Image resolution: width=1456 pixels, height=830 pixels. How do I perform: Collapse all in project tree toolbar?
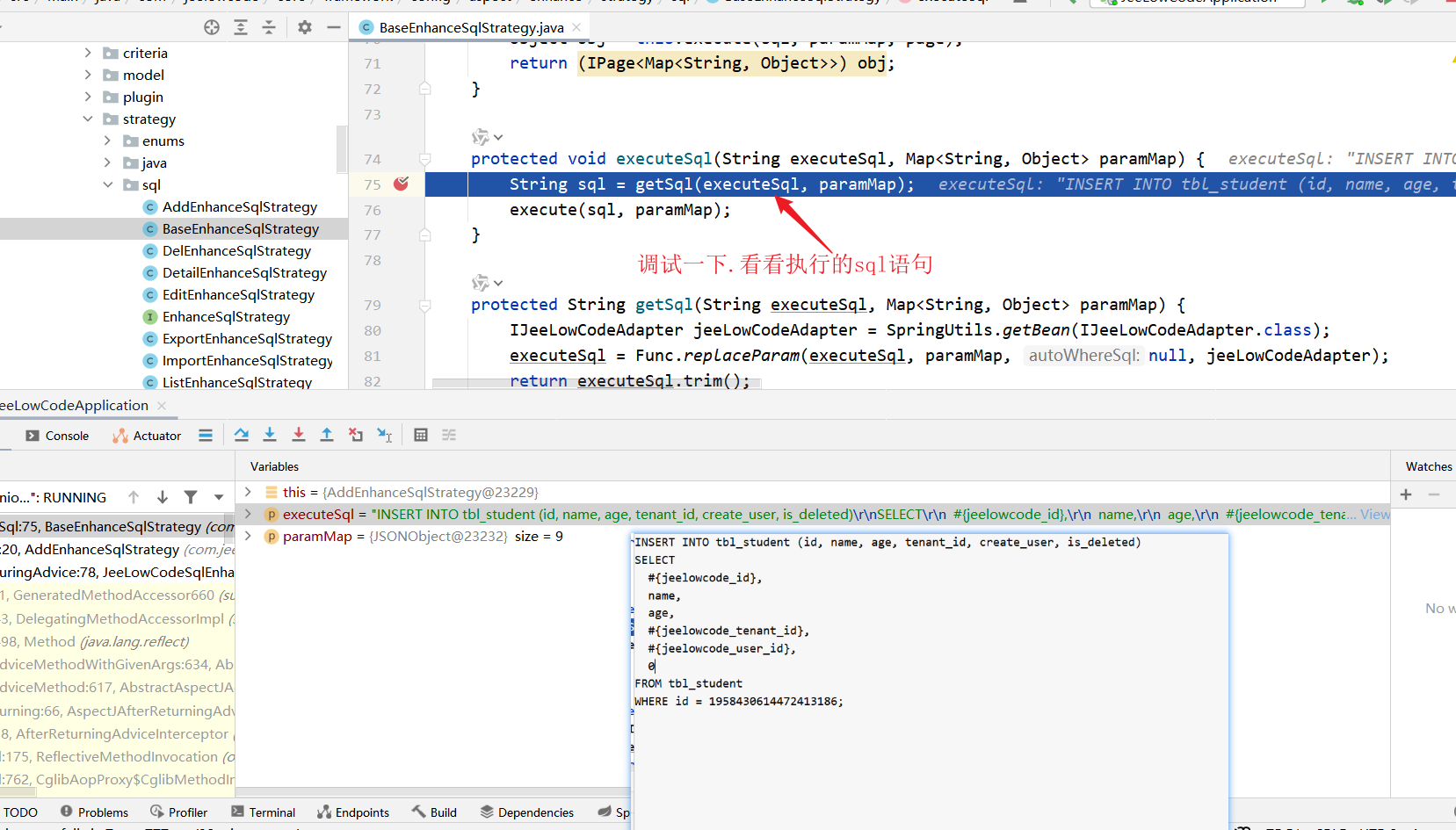(269, 27)
